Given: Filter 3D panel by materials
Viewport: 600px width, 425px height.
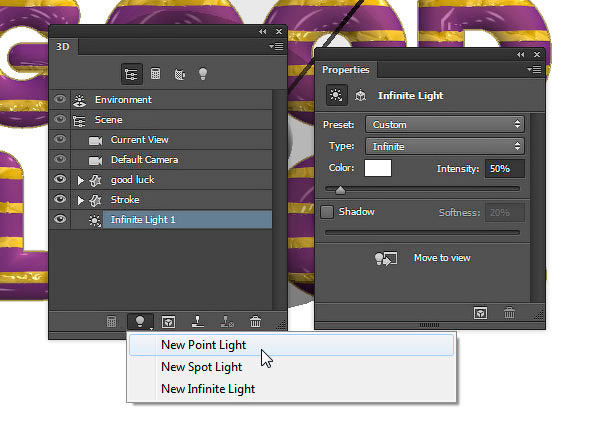Looking at the screenshot, I should click(x=179, y=74).
